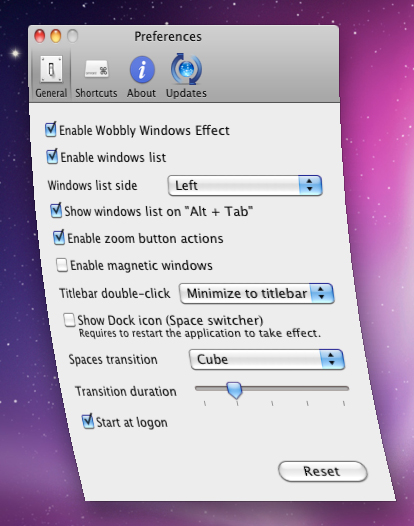Screen dimensions: 414x526
Task: Open the Updates globe icon
Action: tap(187, 69)
